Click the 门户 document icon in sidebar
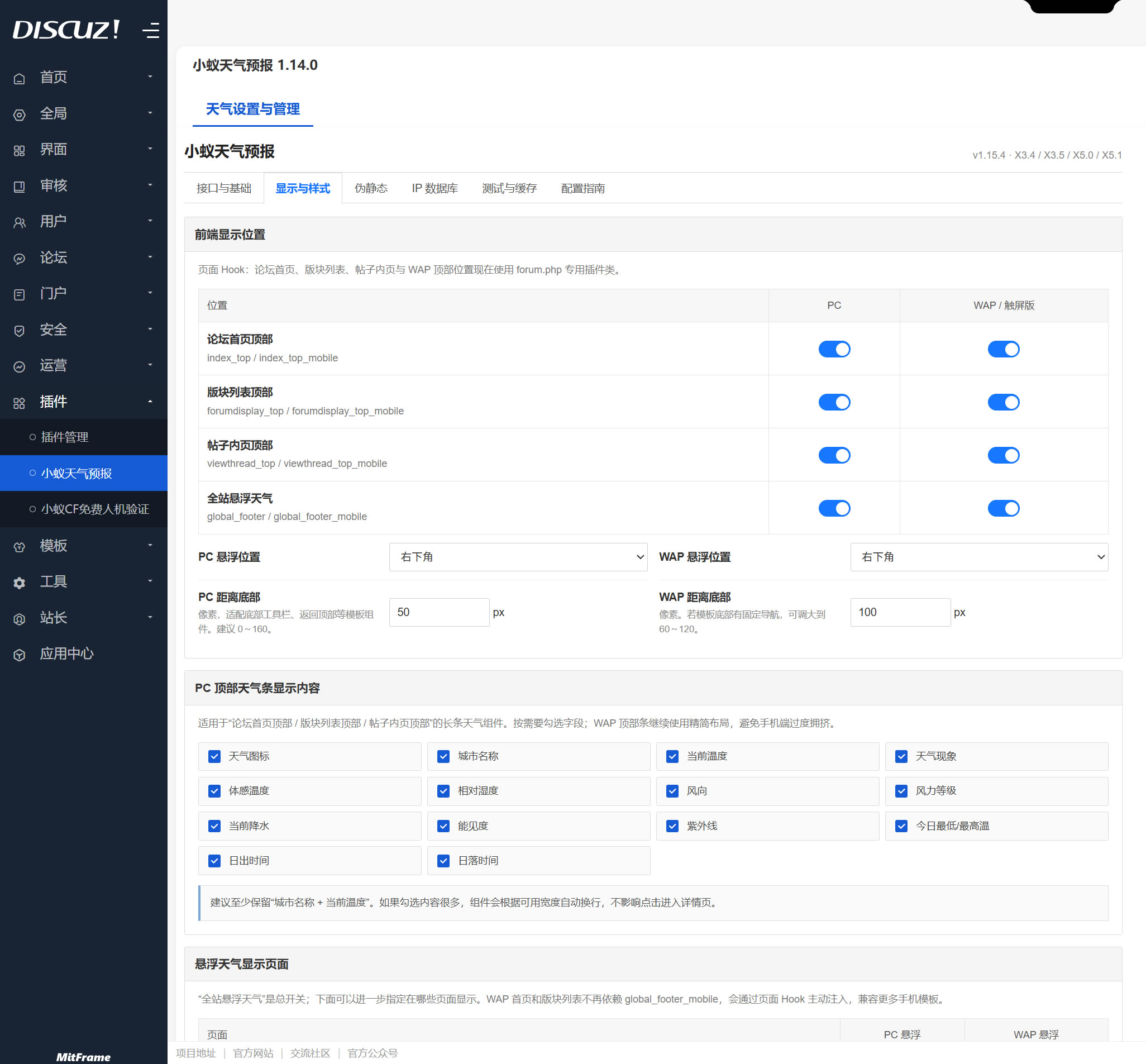Viewport: 1146px width, 1064px height. coord(20,295)
